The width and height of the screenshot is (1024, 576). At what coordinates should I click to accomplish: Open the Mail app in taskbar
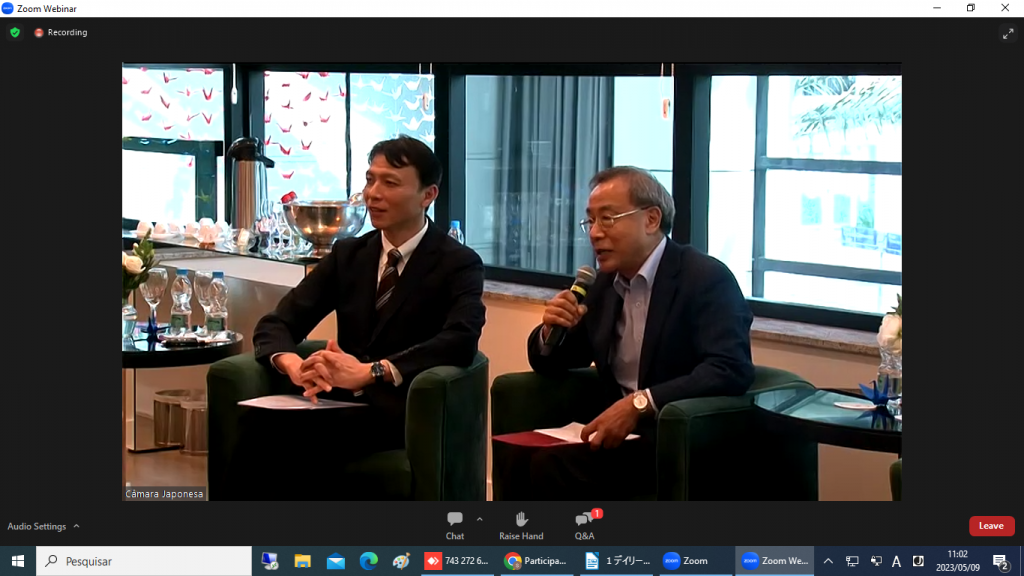click(335, 561)
